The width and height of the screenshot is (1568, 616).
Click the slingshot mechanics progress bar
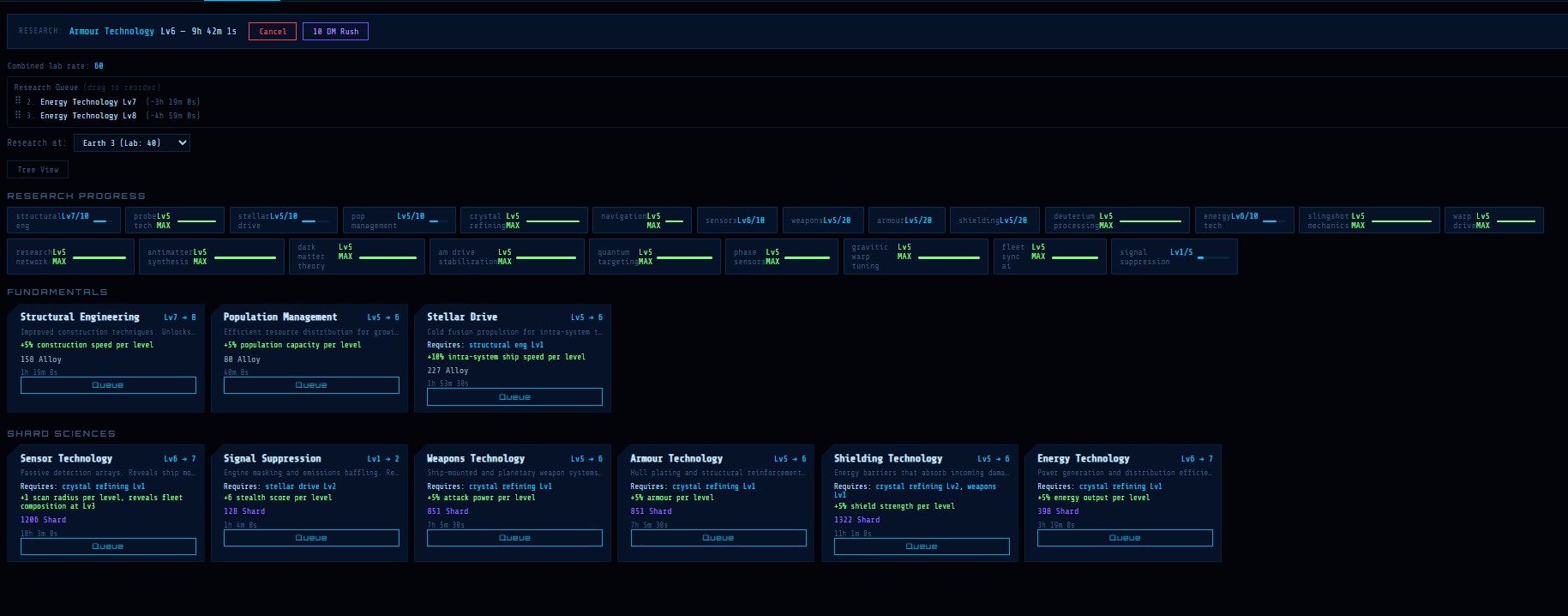click(x=1400, y=221)
